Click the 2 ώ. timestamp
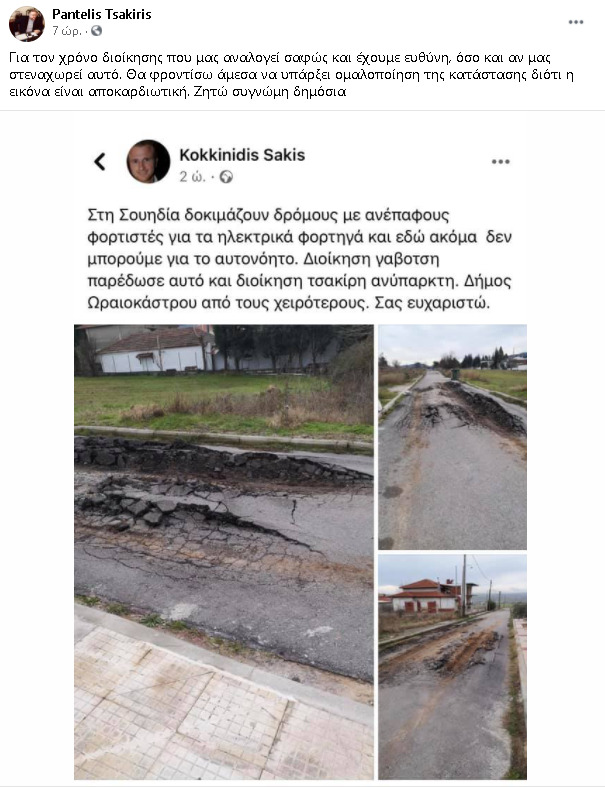Image resolution: width=605 pixels, height=787 pixels. coord(192,177)
